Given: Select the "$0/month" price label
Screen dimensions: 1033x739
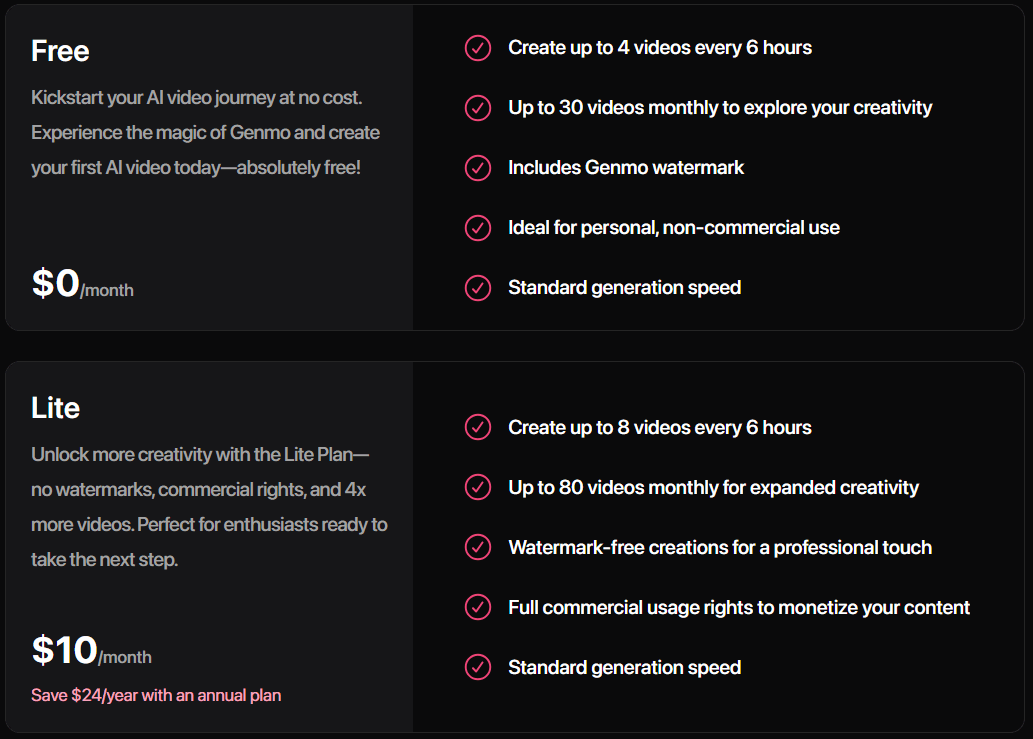Looking at the screenshot, I should click(x=82, y=285).
